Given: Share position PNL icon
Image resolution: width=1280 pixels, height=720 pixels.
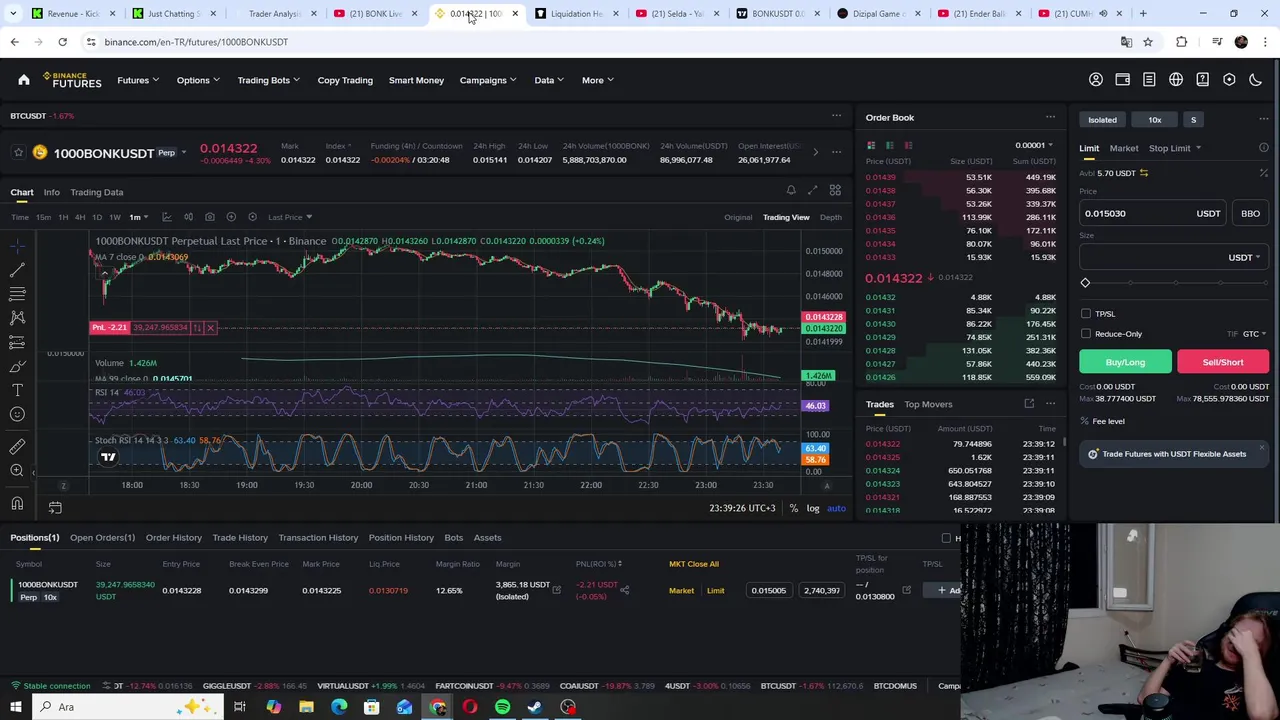Looking at the screenshot, I should [x=624, y=590].
